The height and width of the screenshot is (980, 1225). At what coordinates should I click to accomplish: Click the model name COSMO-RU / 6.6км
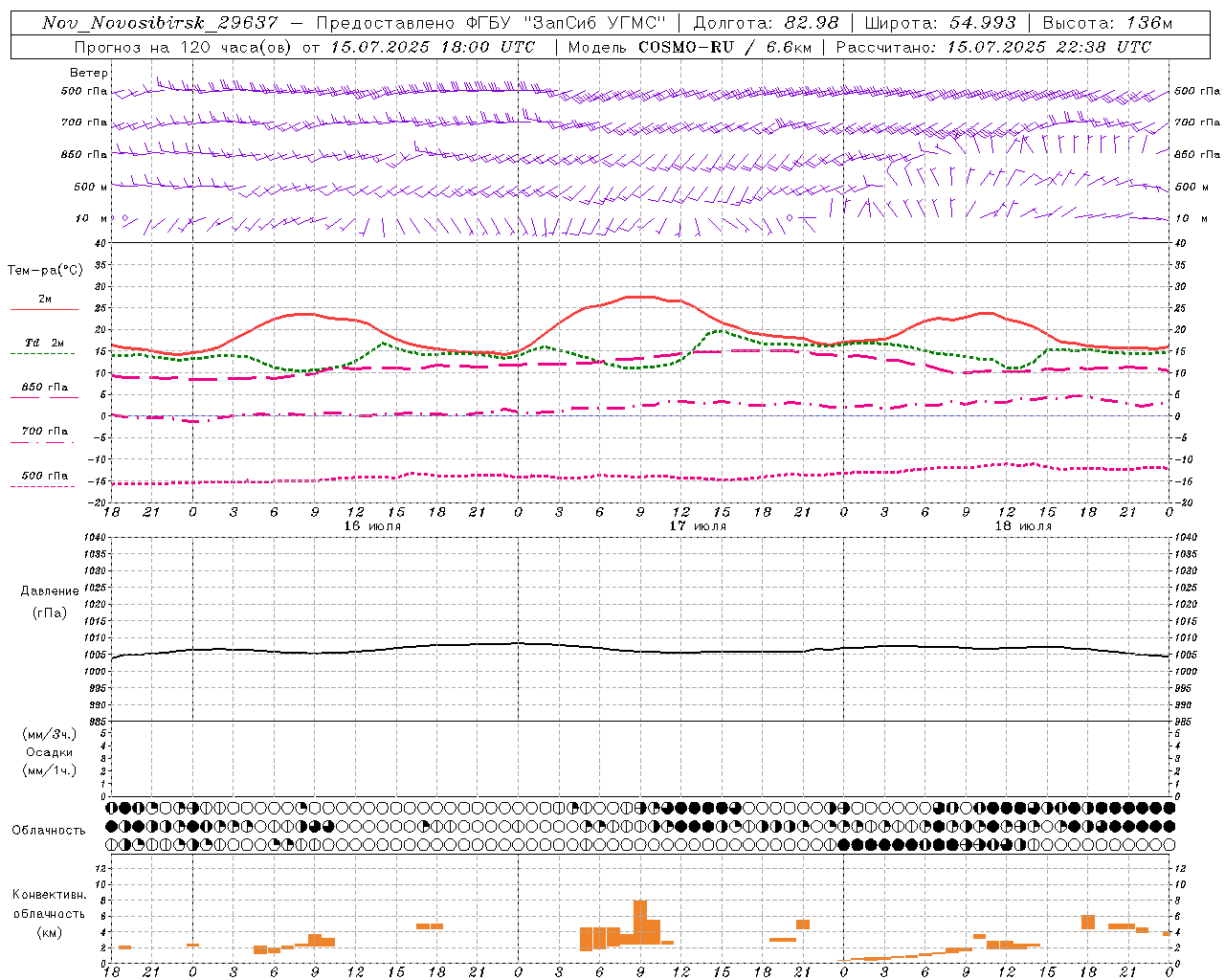(724, 47)
